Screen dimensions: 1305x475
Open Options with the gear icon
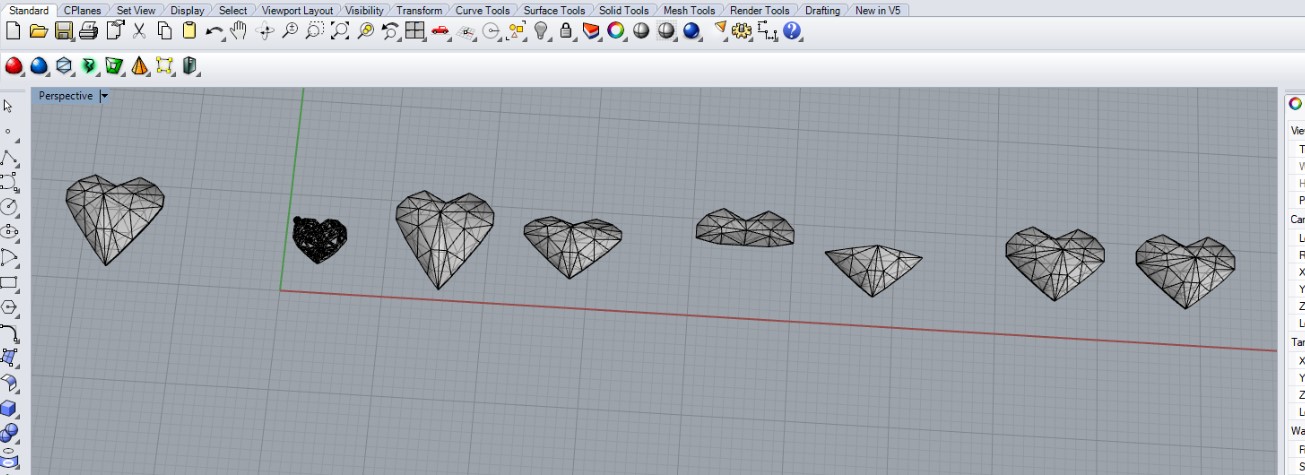coord(742,31)
